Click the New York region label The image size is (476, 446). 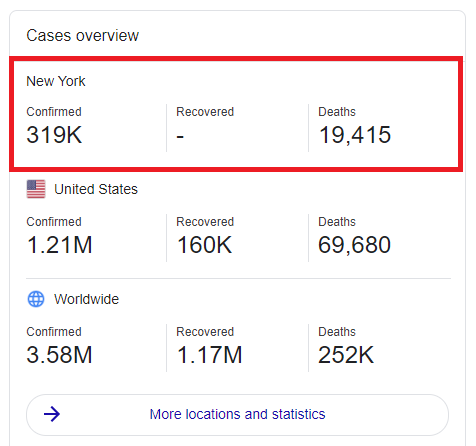coord(56,81)
